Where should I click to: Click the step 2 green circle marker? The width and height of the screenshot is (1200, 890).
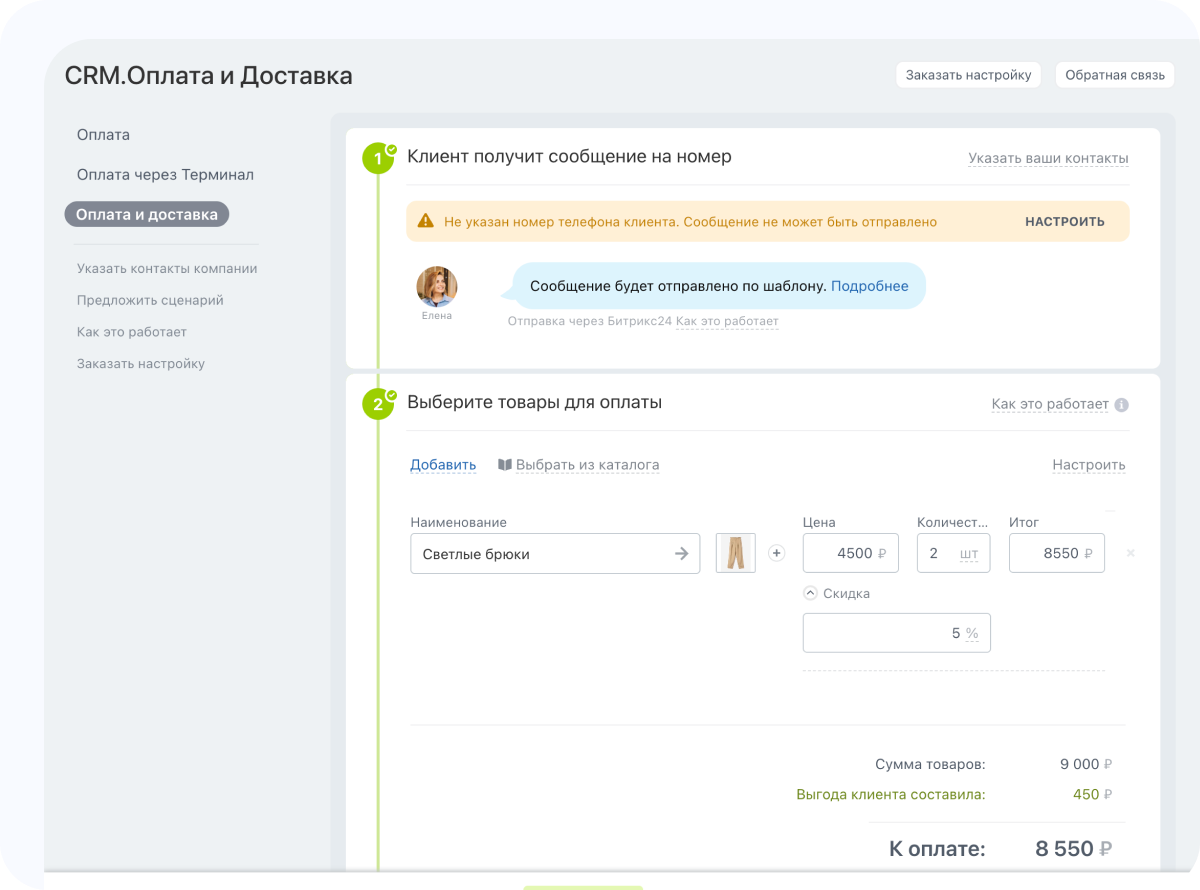tap(378, 404)
